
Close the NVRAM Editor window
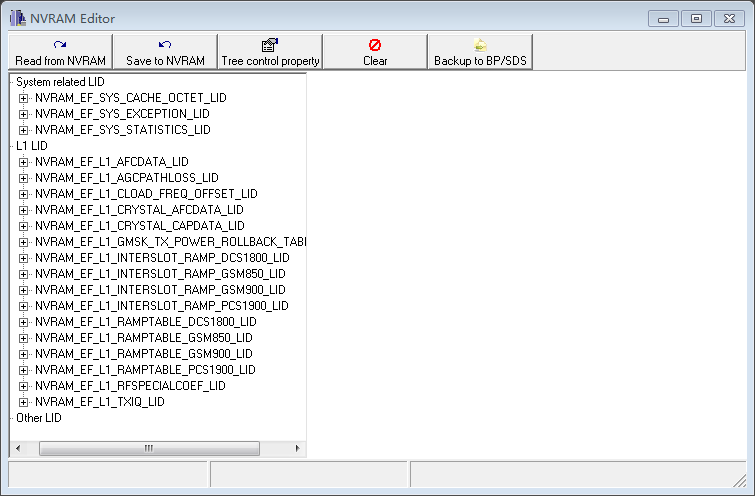coord(729,19)
